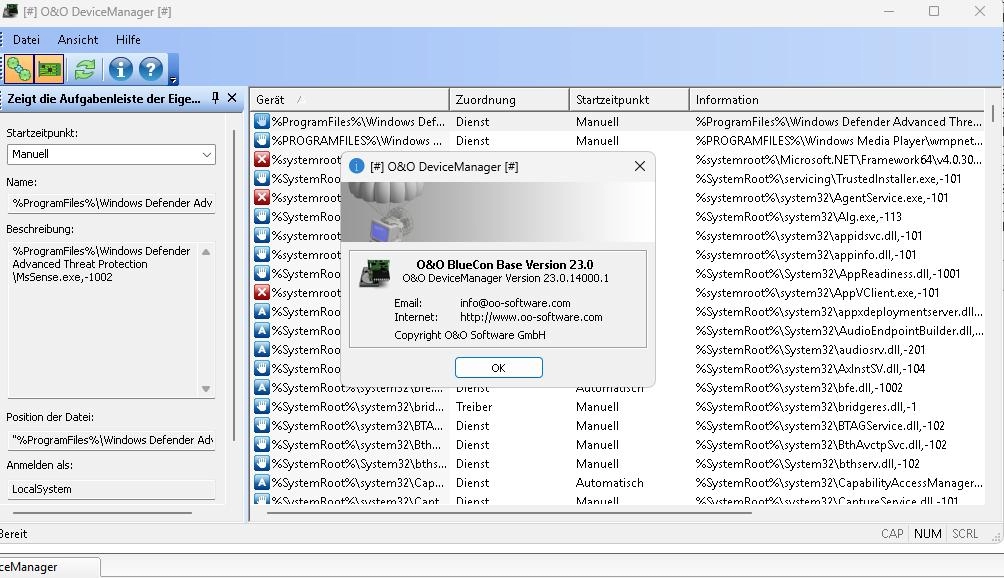Click the Anmelden als LocalSystem field
The width and height of the screenshot is (1004, 578).
coord(111,489)
